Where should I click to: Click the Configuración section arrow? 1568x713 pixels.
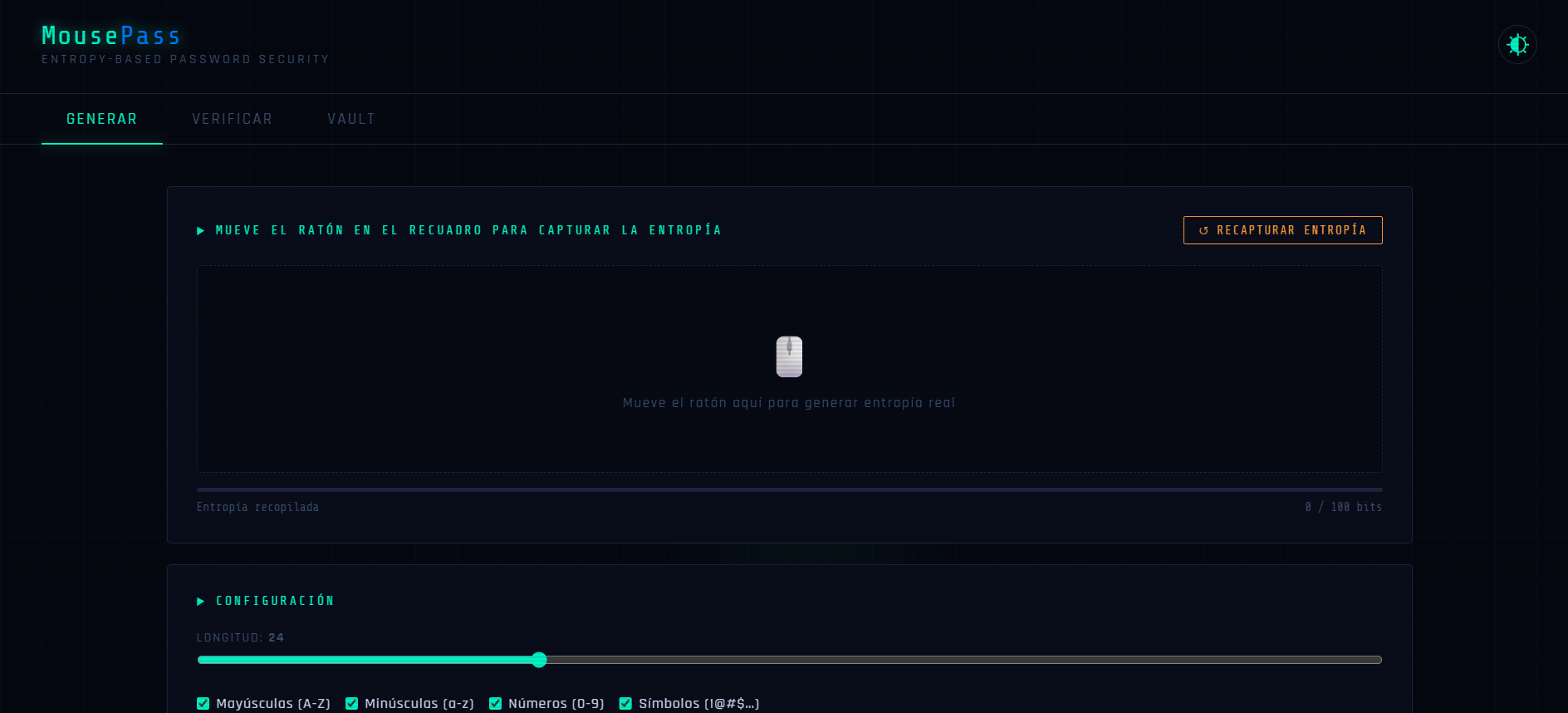click(x=200, y=601)
